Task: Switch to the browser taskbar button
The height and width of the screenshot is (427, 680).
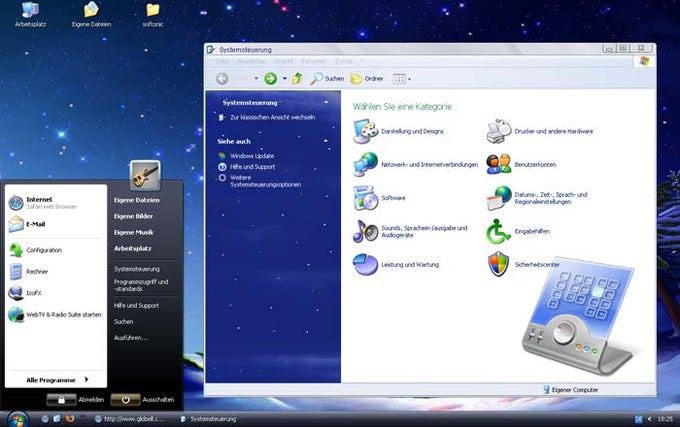Action: tap(130, 419)
